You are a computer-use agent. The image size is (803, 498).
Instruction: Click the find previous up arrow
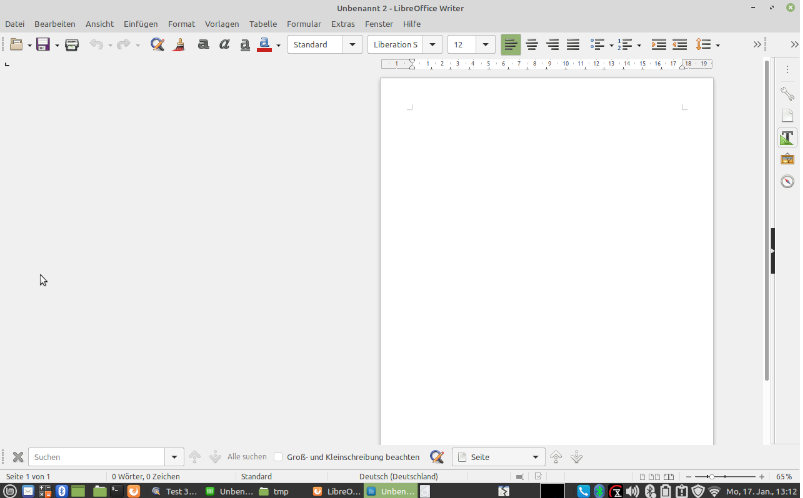[195, 456]
